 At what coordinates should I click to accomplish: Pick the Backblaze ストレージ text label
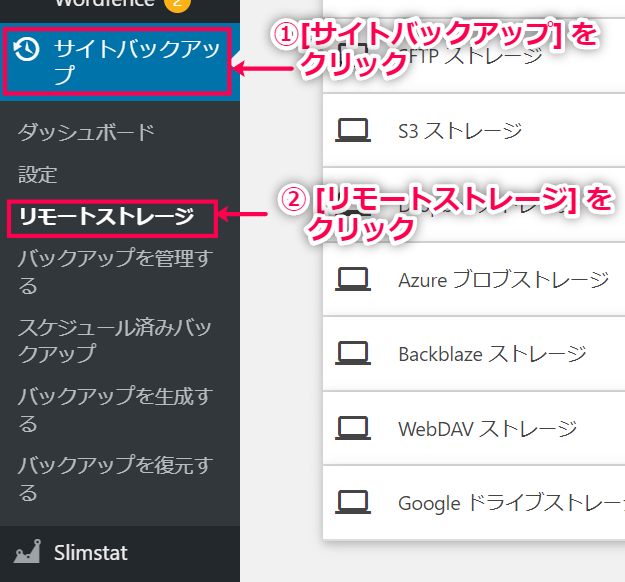point(492,354)
